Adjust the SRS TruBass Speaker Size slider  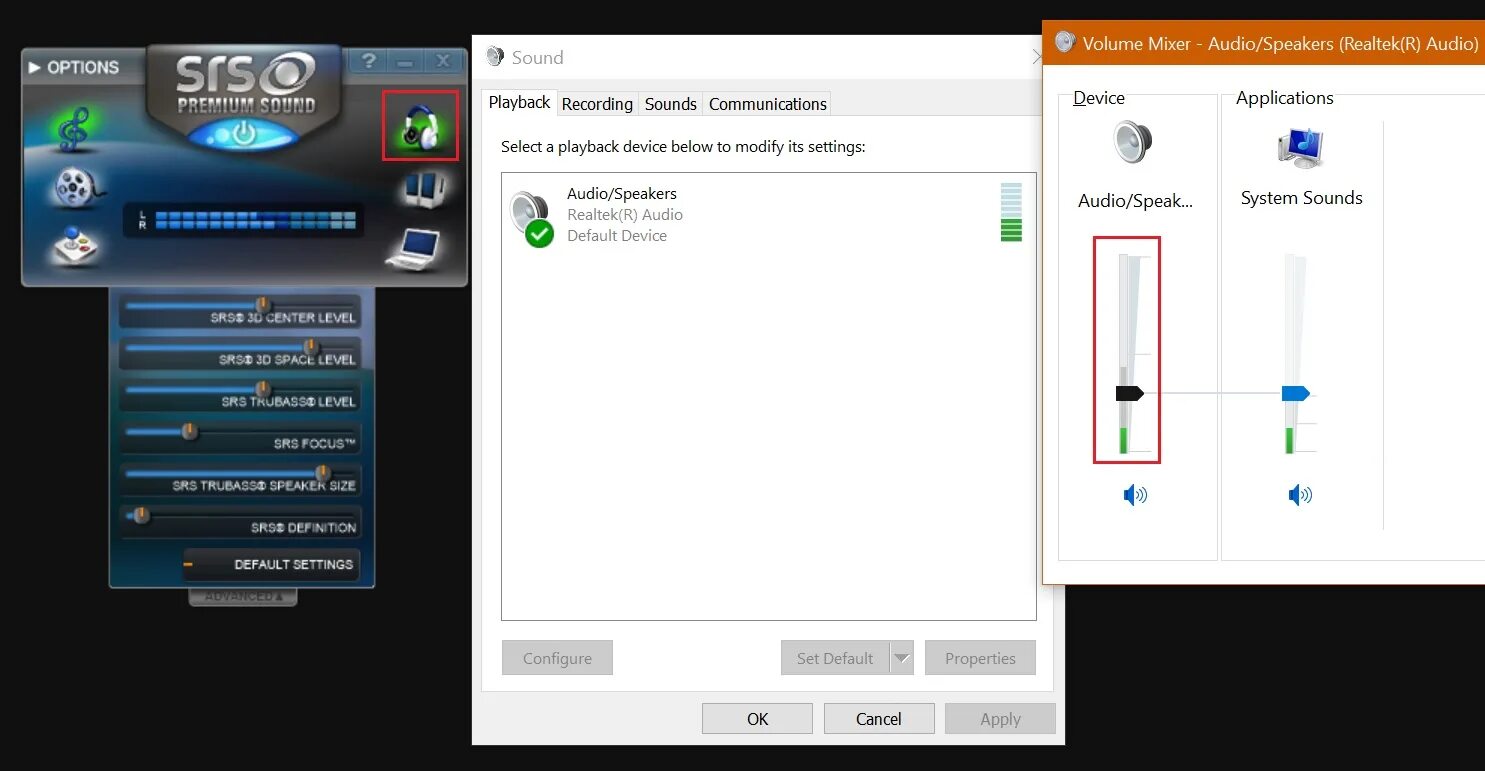click(x=322, y=473)
